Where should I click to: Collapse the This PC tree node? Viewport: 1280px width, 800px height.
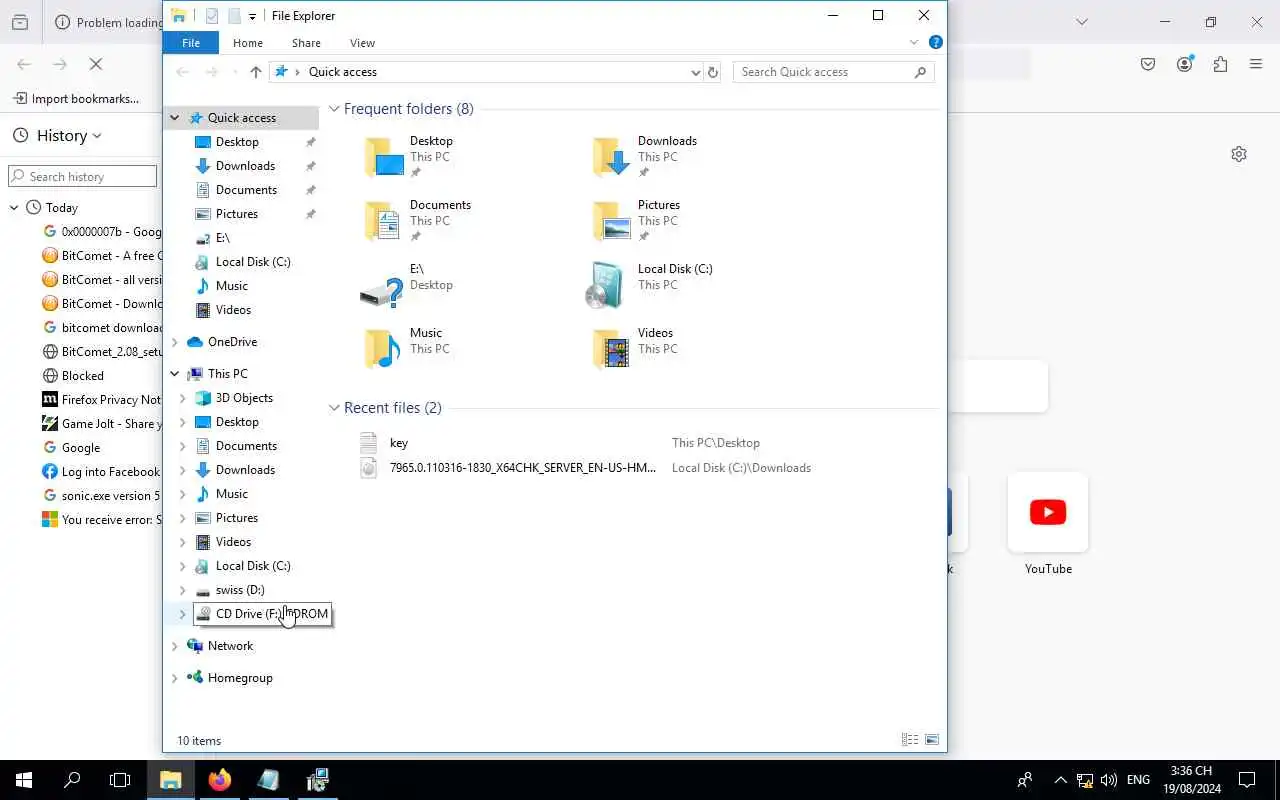(x=175, y=374)
